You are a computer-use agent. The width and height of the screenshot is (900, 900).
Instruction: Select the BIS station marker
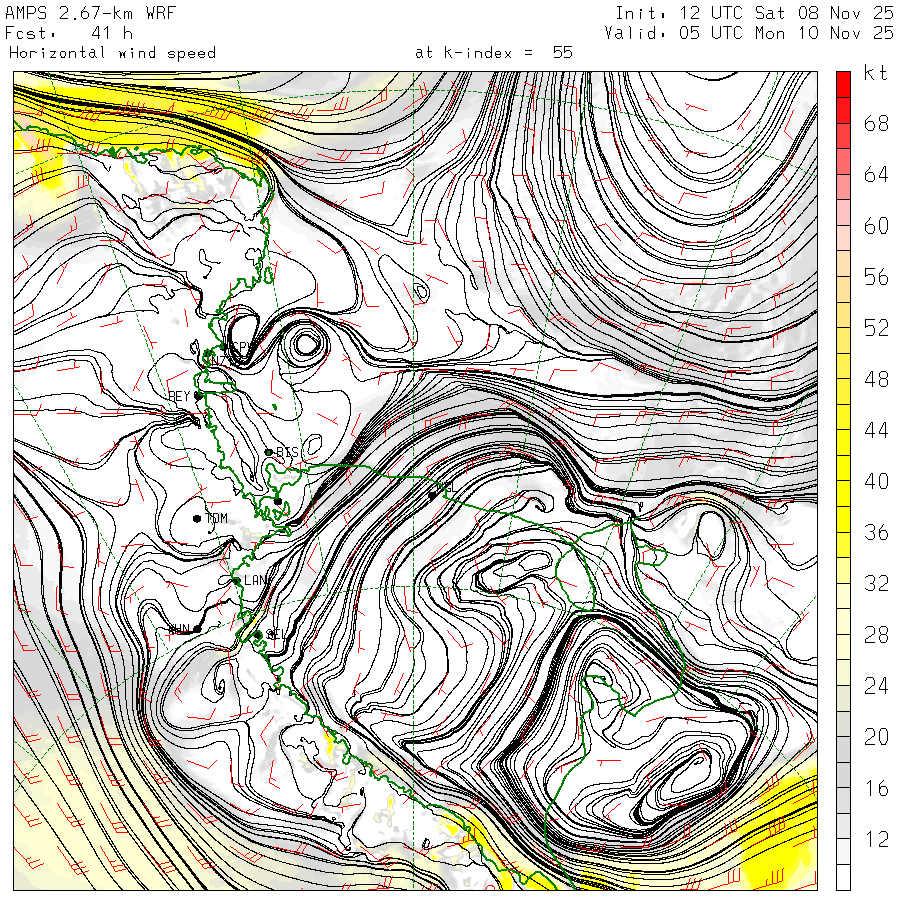[269, 453]
